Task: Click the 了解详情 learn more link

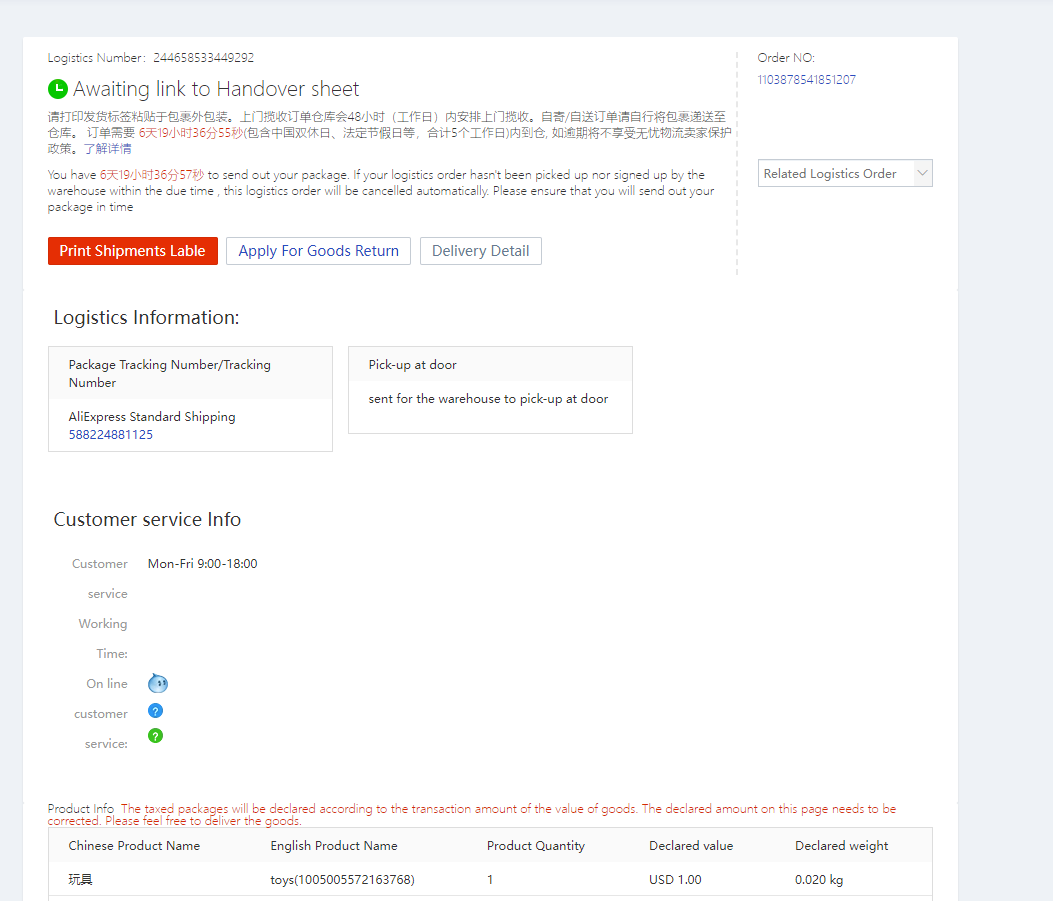Action: click(x=107, y=149)
